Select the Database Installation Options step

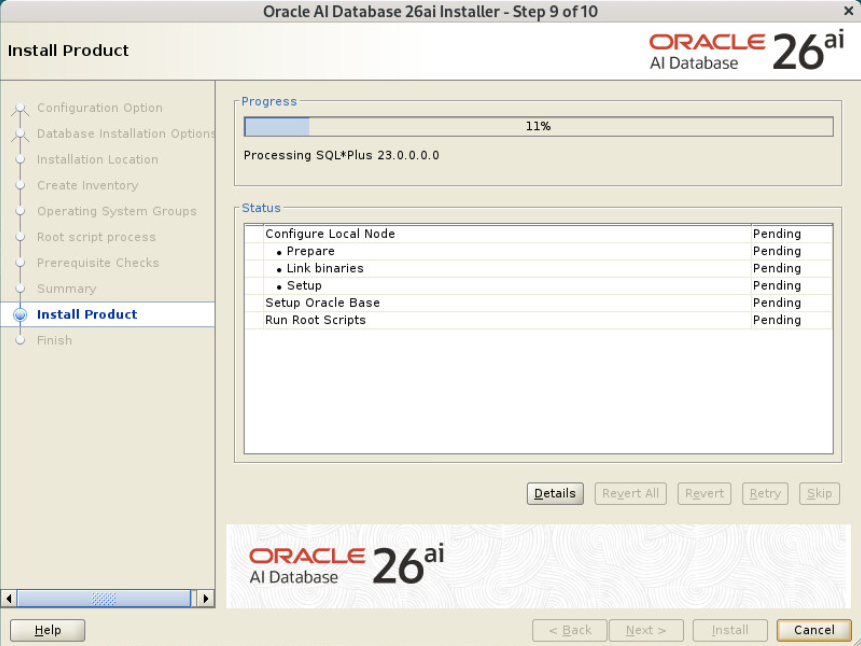coord(126,133)
